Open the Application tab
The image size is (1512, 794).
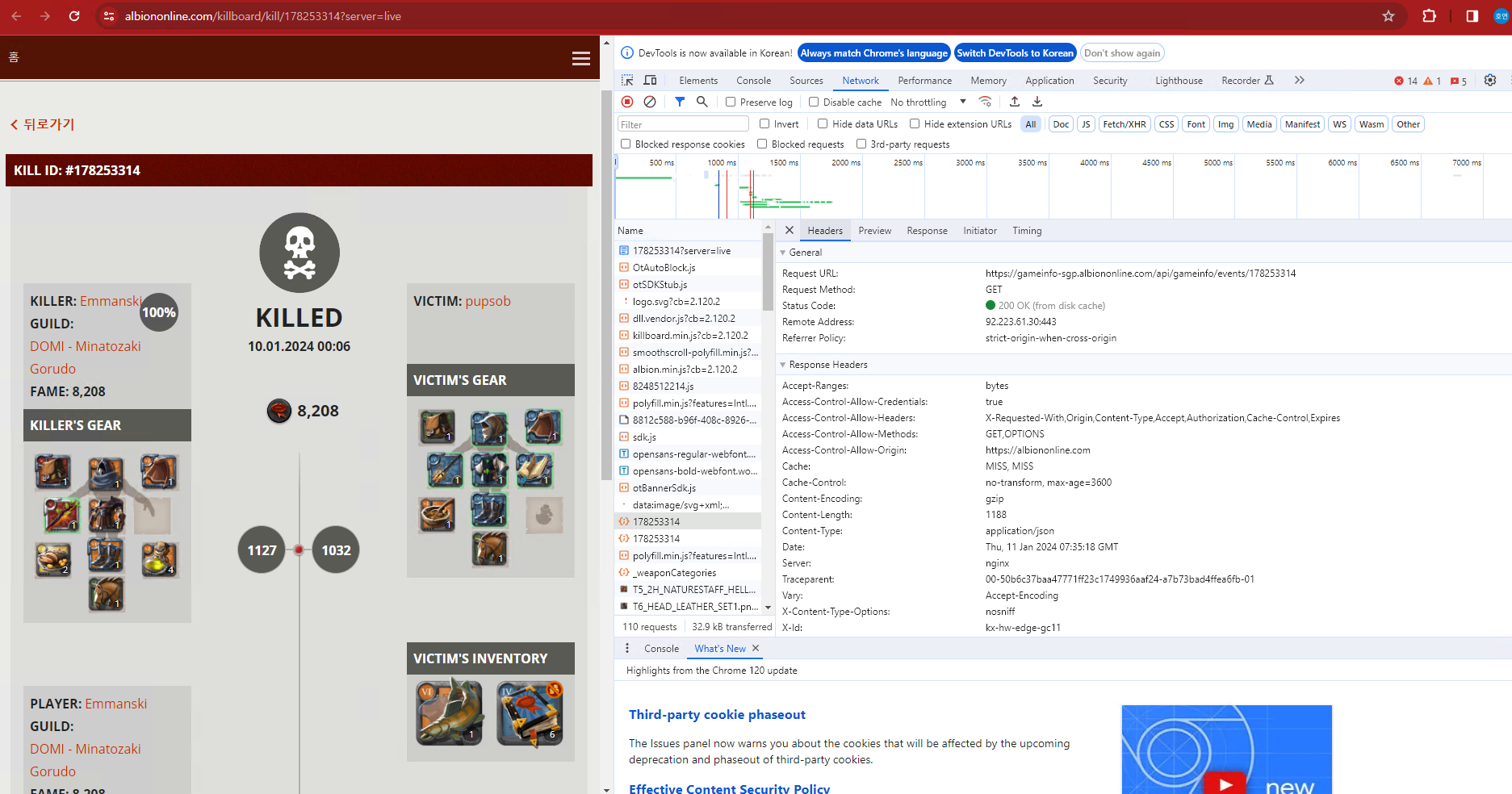pyautogui.click(x=1049, y=81)
